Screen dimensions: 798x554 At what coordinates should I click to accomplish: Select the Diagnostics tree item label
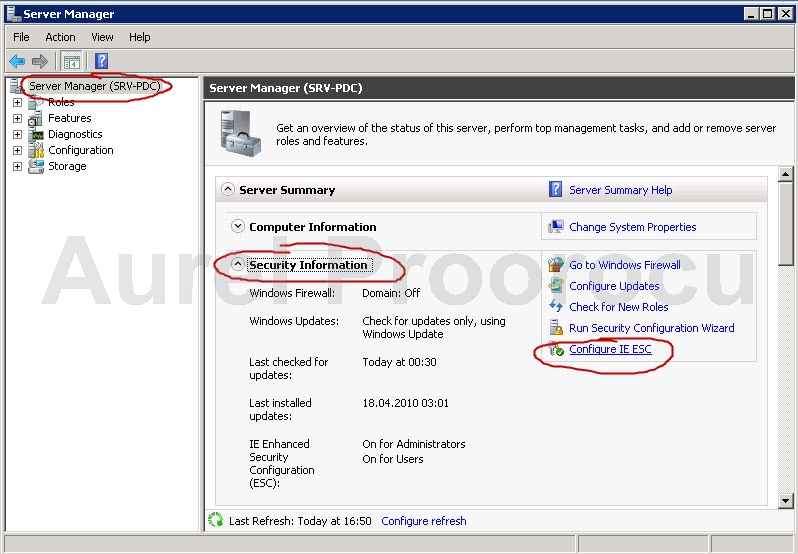tap(75, 134)
